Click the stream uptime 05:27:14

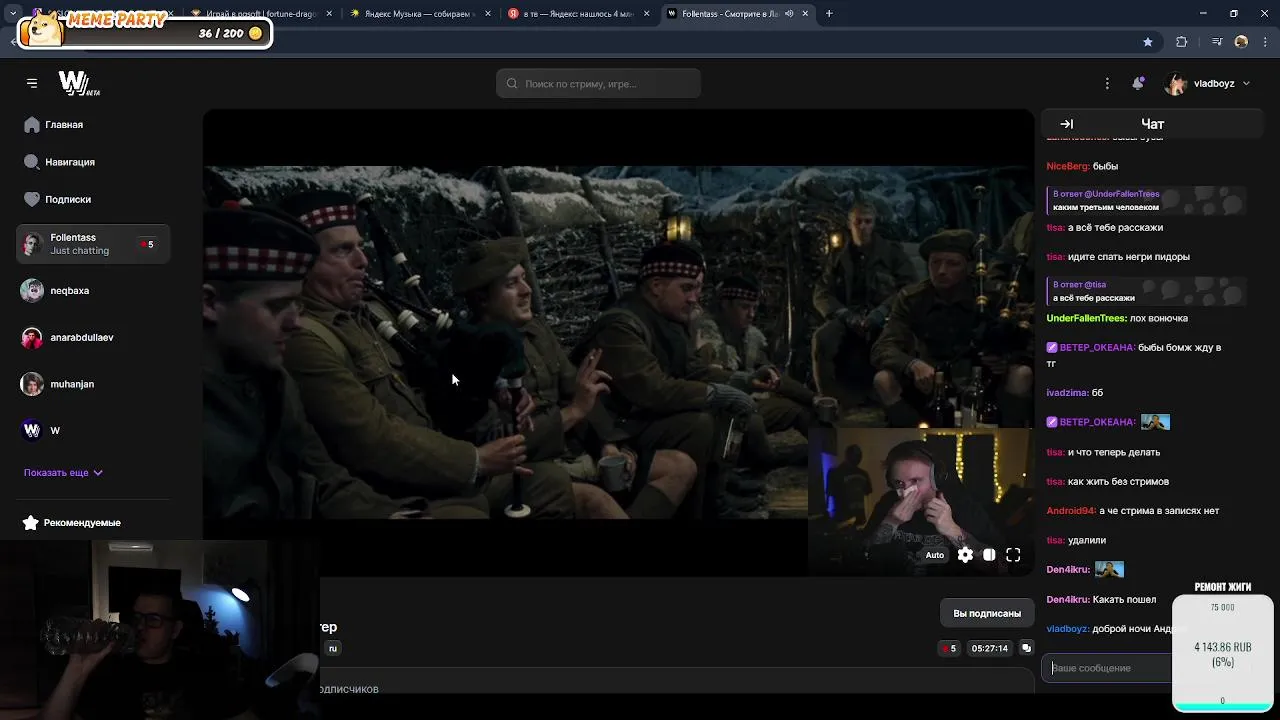(989, 648)
